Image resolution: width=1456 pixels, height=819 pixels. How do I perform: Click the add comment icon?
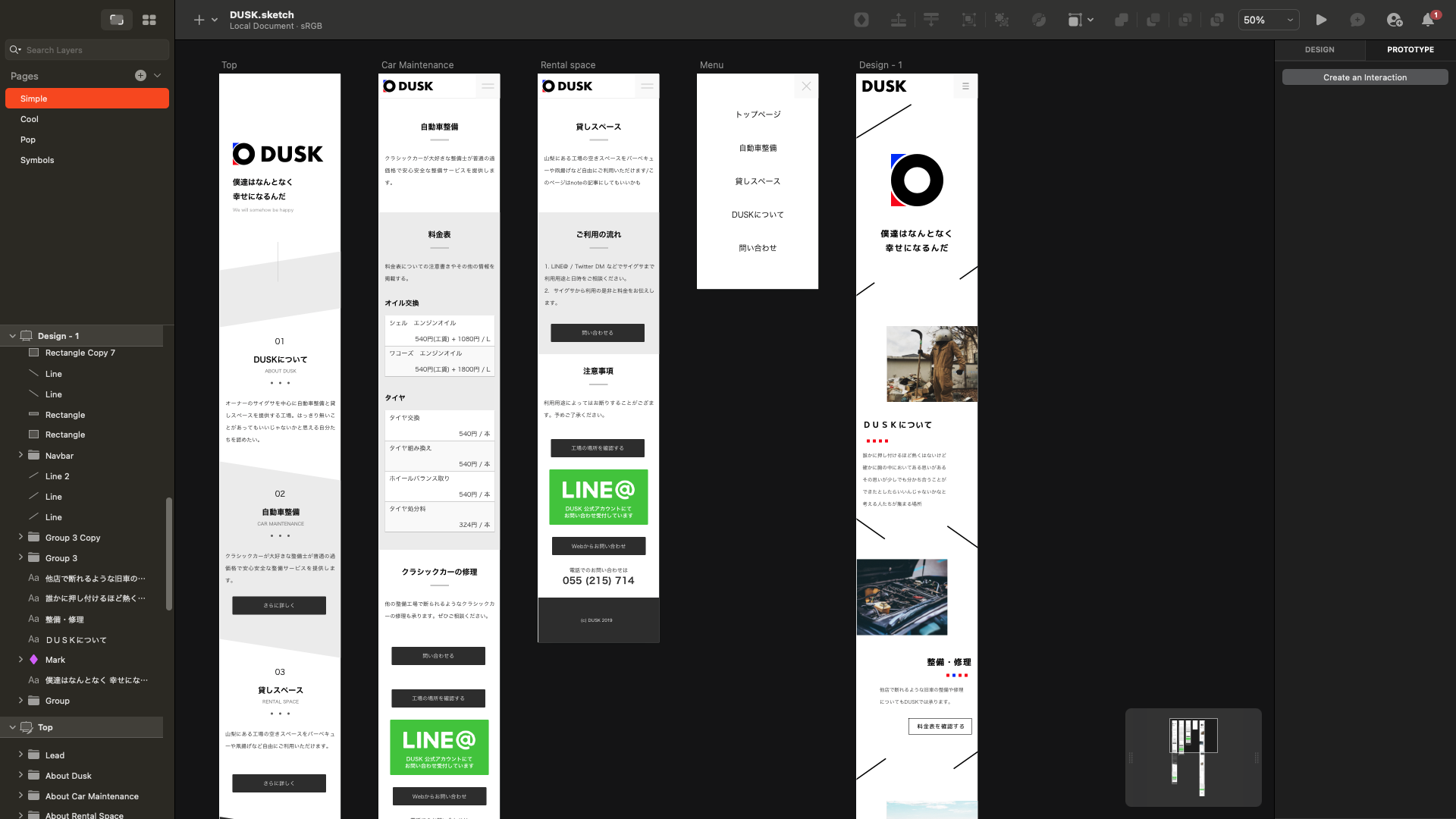click(x=1357, y=20)
